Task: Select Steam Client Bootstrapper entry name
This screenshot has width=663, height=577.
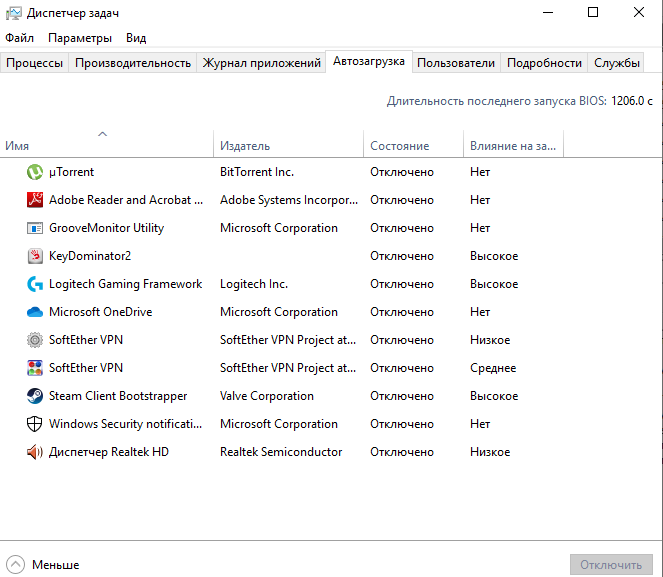Action: (x=118, y=396)
